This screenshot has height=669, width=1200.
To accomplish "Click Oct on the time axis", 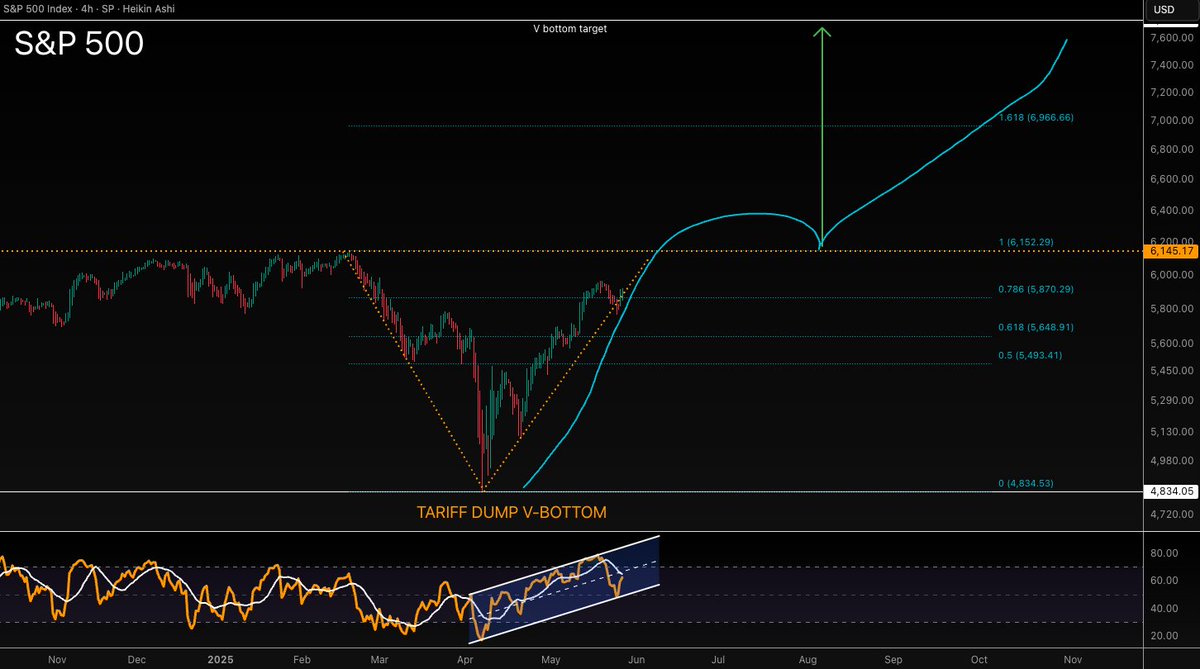I will (979, 660).
